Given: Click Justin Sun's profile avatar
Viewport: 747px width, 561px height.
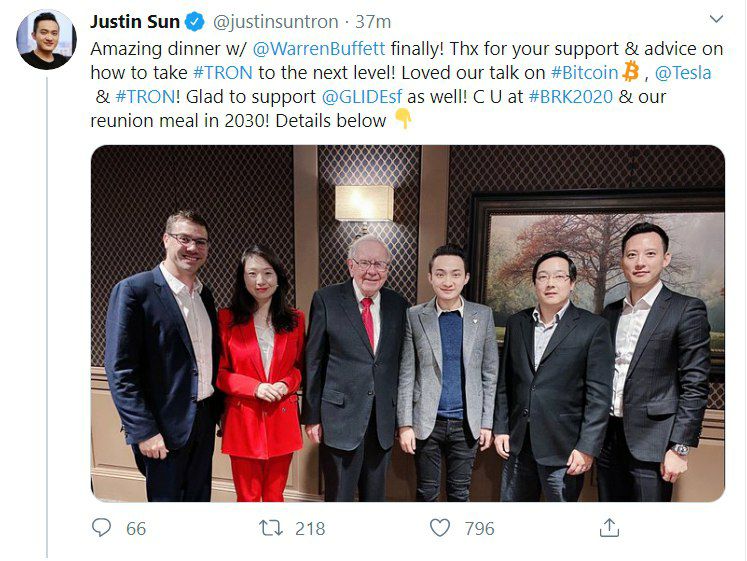Looking at the screenshot, I should click(x=46, y=40).
